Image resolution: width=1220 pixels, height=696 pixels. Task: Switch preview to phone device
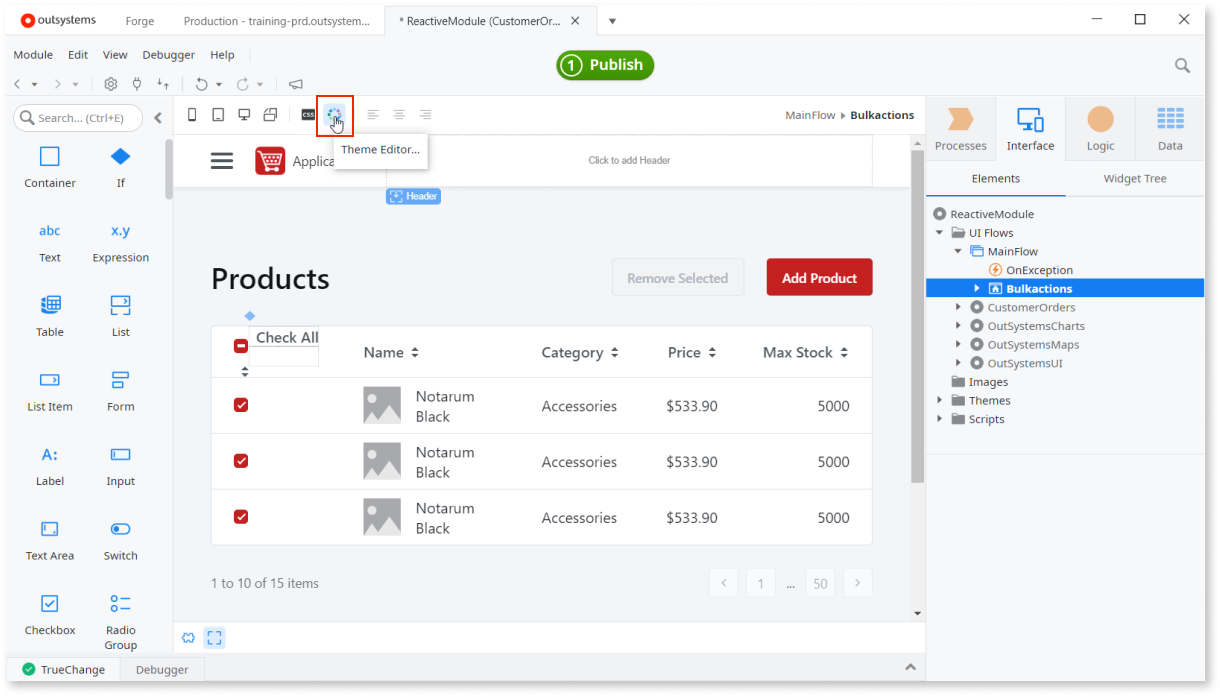192,115
